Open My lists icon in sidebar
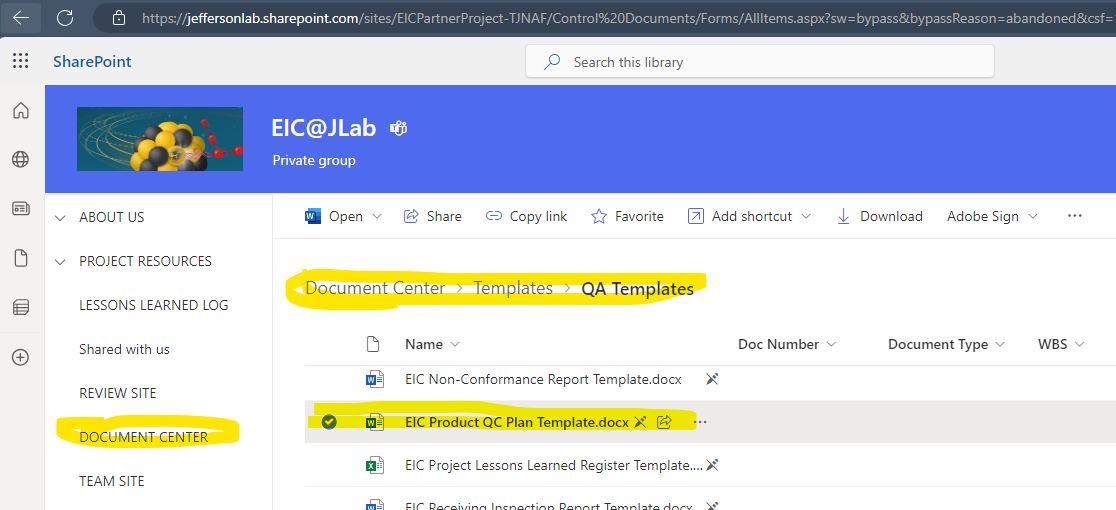The height and width of the screenshot is (510, 1116). [21, 307]
